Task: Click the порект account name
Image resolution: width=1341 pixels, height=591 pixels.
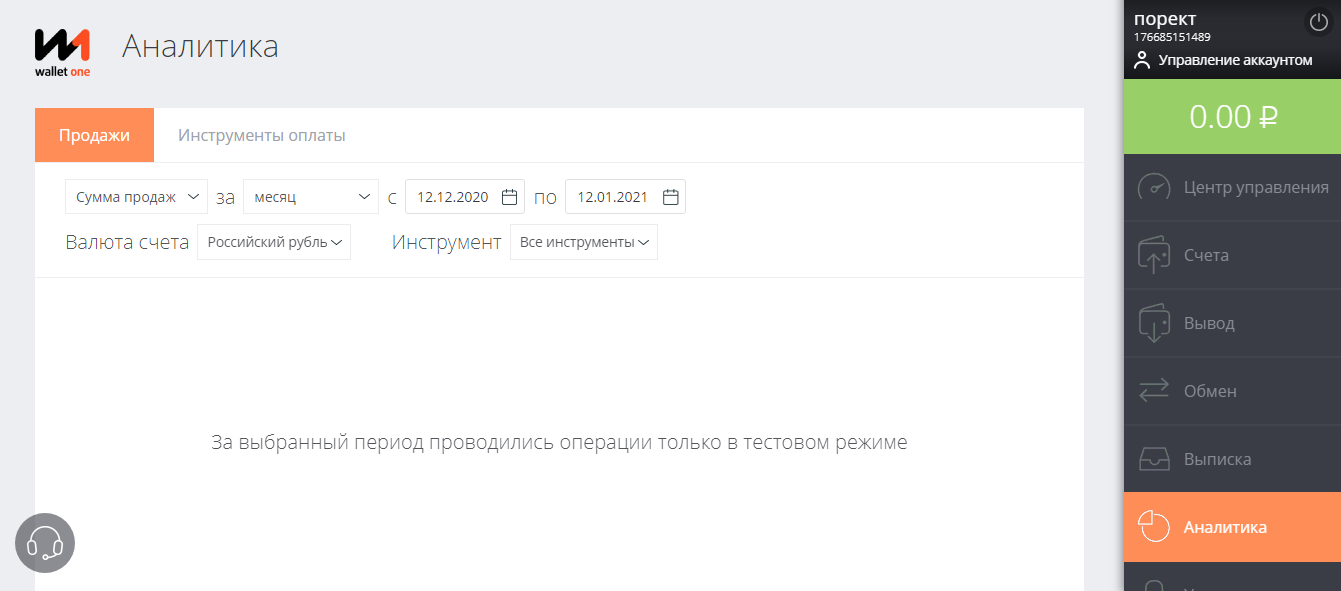Action: (1165, 19)
